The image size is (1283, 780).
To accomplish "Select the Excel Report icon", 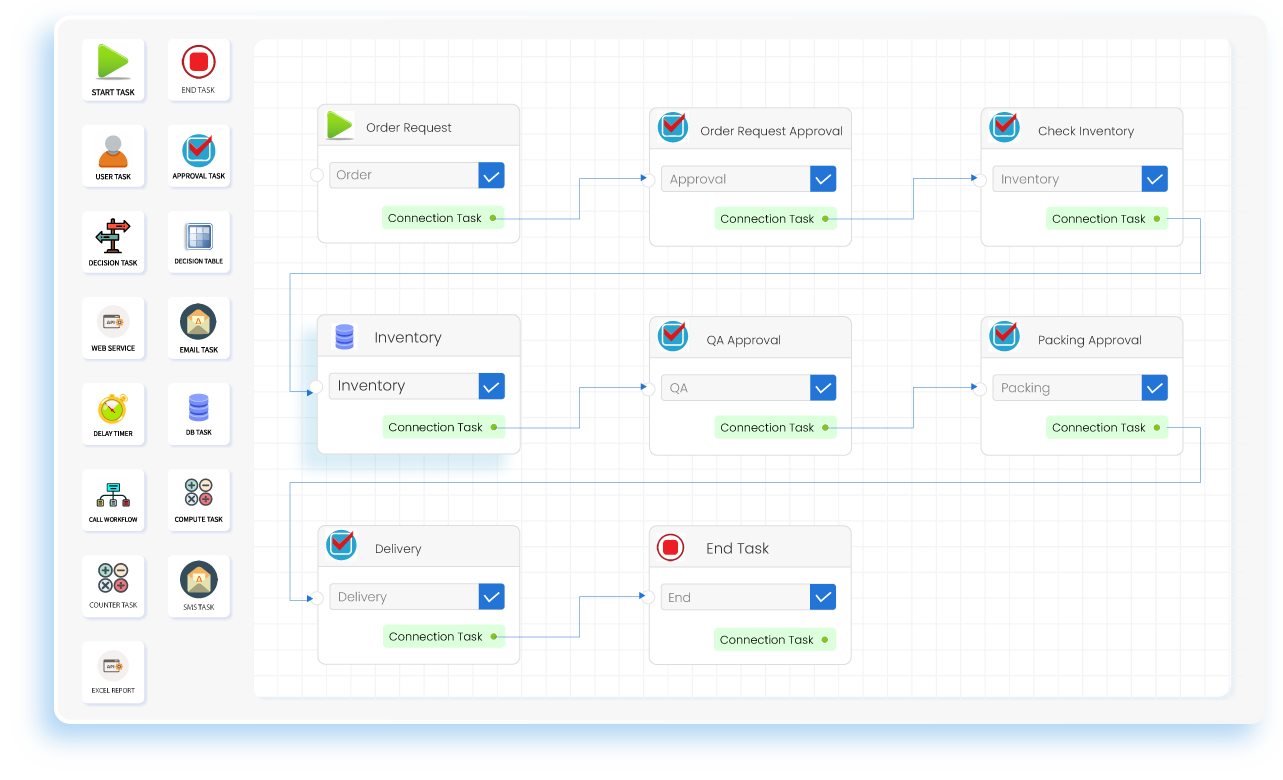I will click(x=113, y=666).
